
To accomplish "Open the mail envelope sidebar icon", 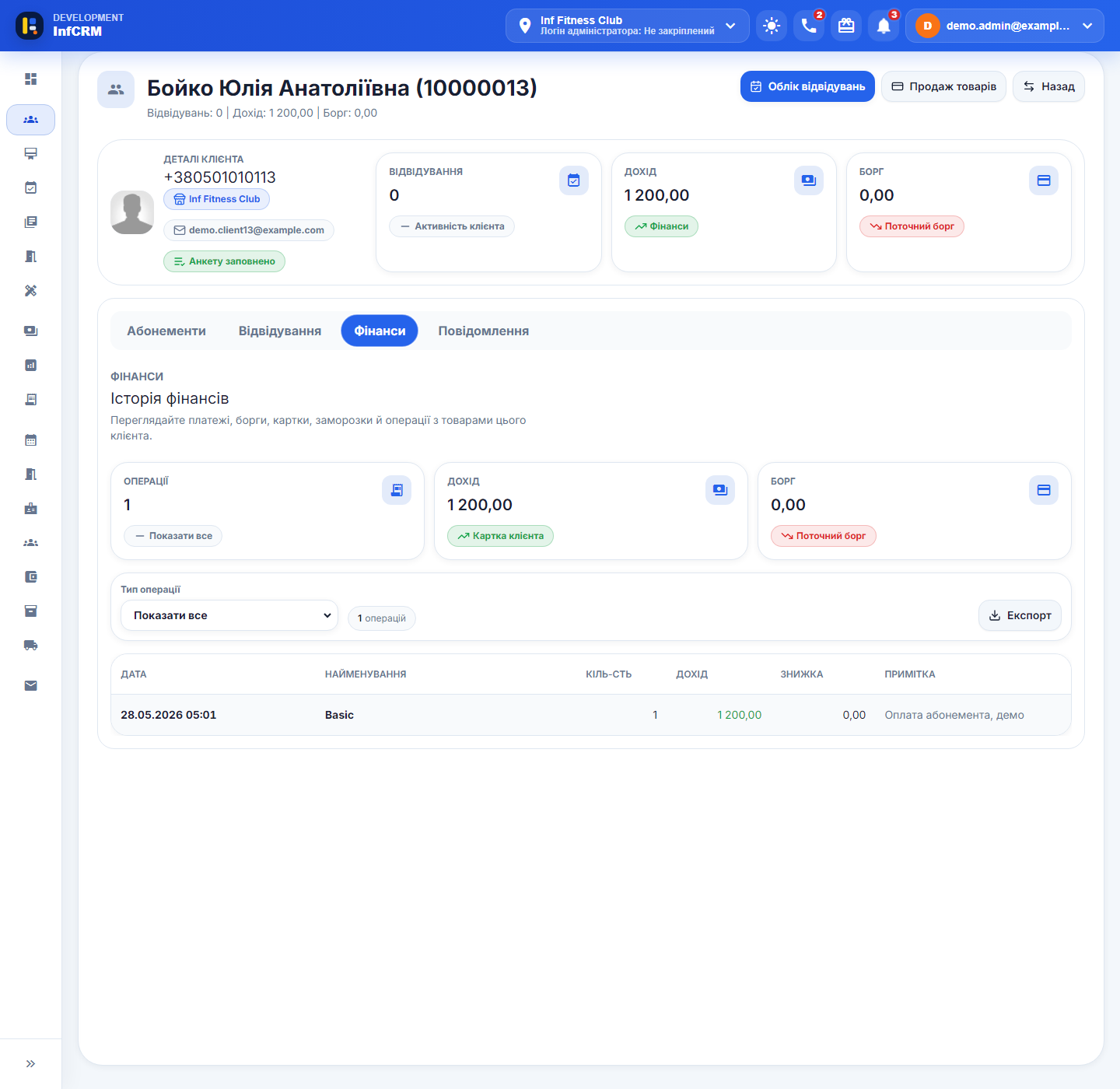I will point(30,685).
